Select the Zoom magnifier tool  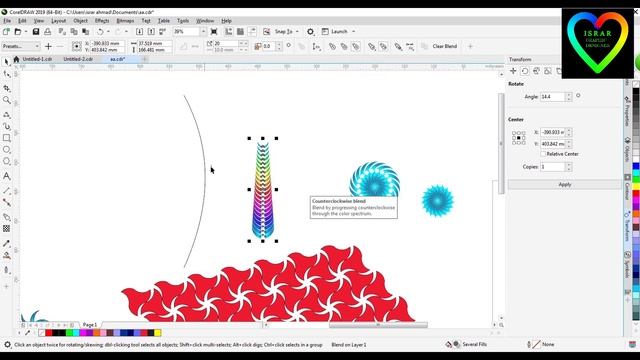coord(7,100)
